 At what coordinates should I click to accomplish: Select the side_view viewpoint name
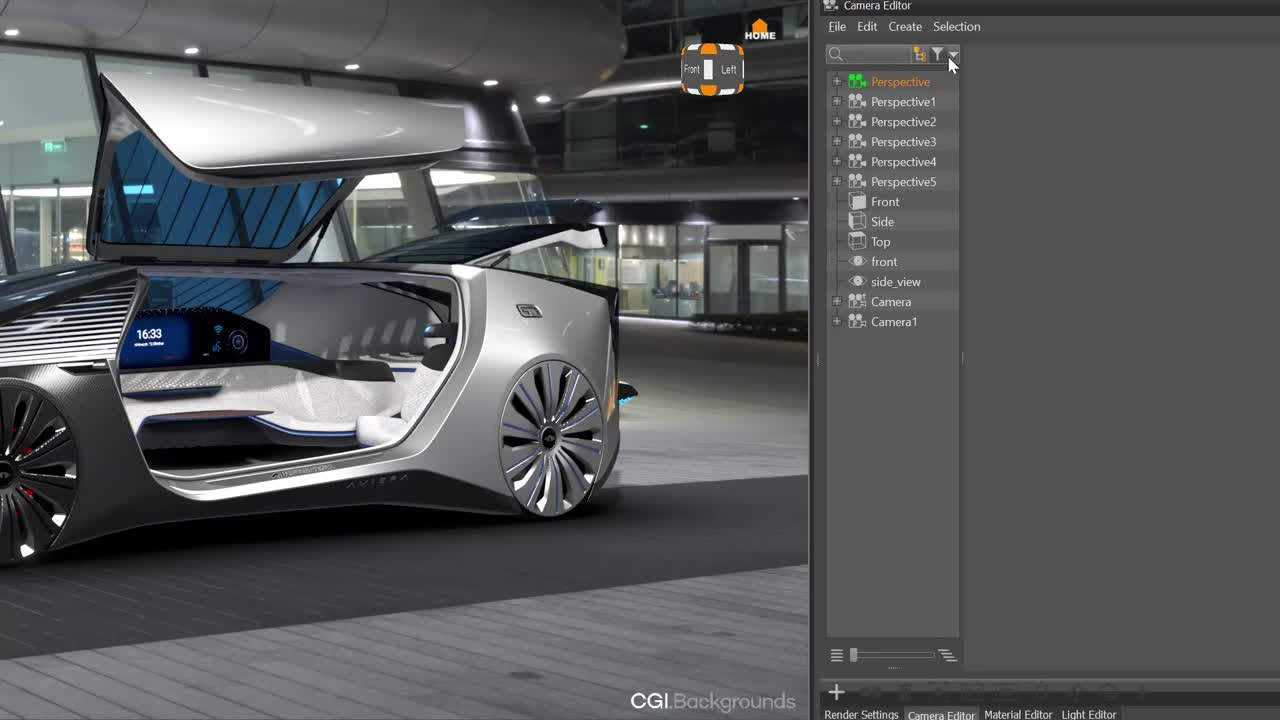click(896, 281)
